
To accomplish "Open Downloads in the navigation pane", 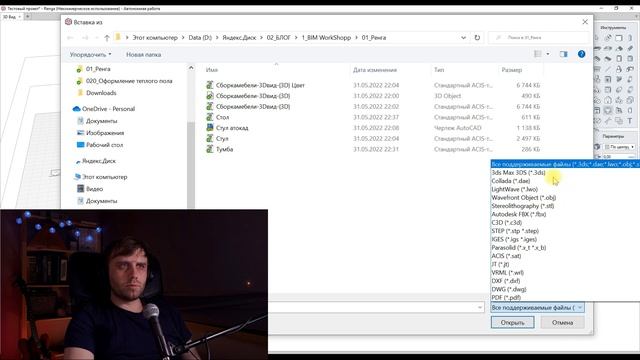I will coord(101,93).
